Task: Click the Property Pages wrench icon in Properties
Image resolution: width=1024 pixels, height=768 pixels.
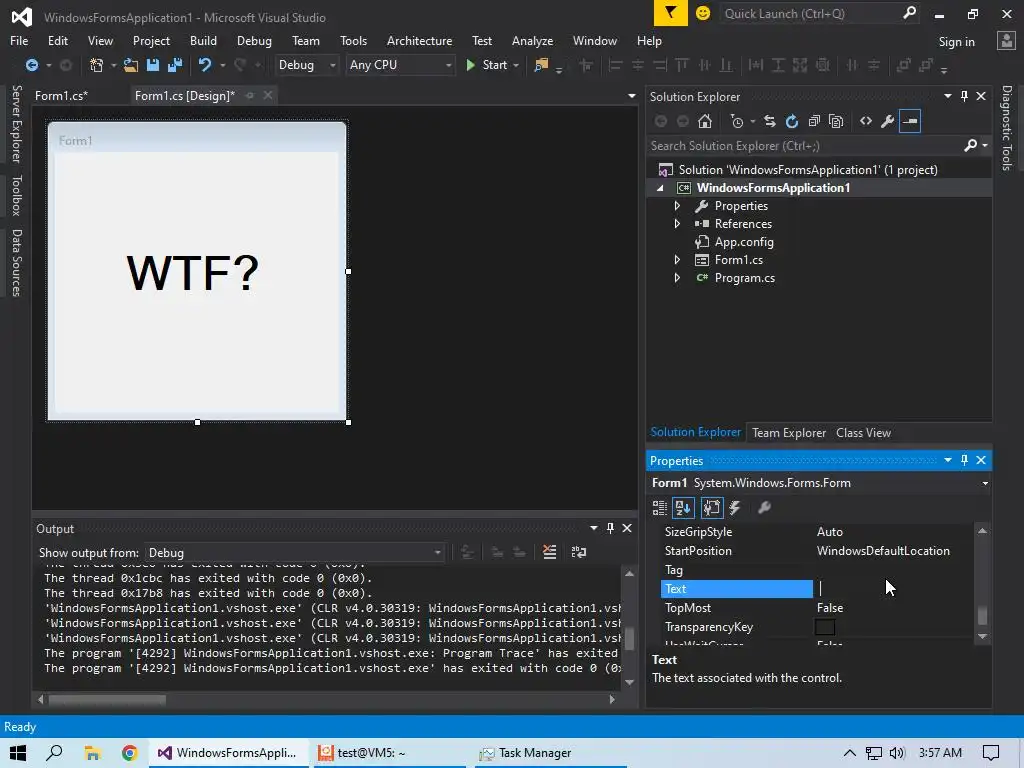Action: [x=764, y=507]
